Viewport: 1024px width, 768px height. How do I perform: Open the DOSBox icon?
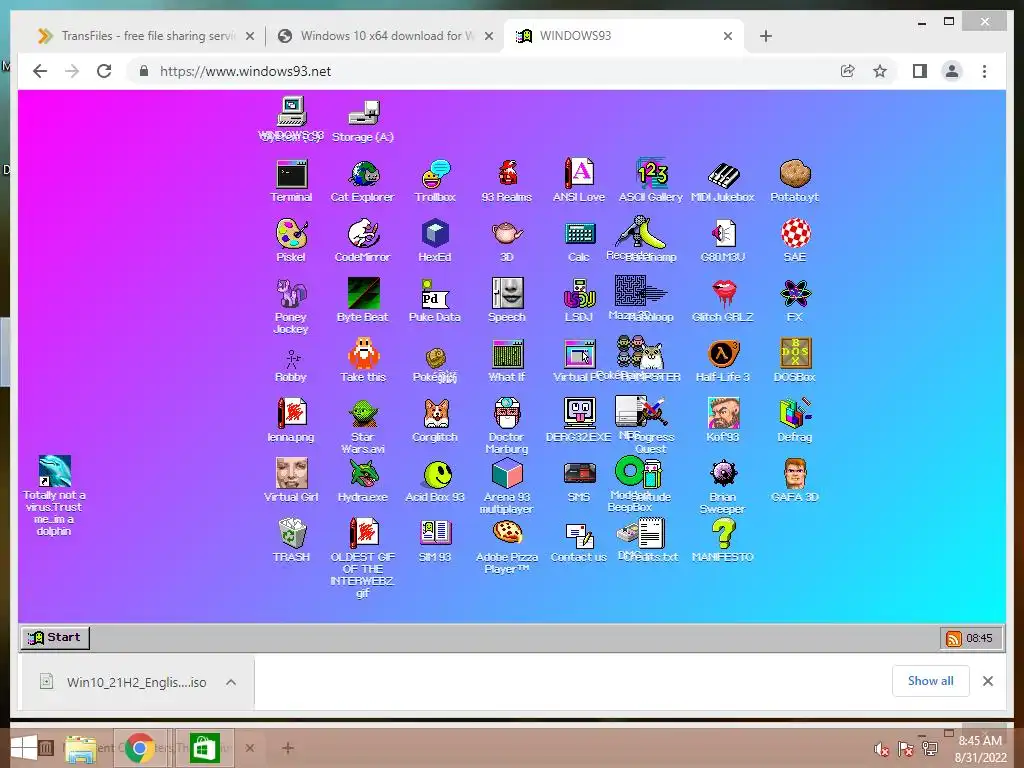(795, 360)
